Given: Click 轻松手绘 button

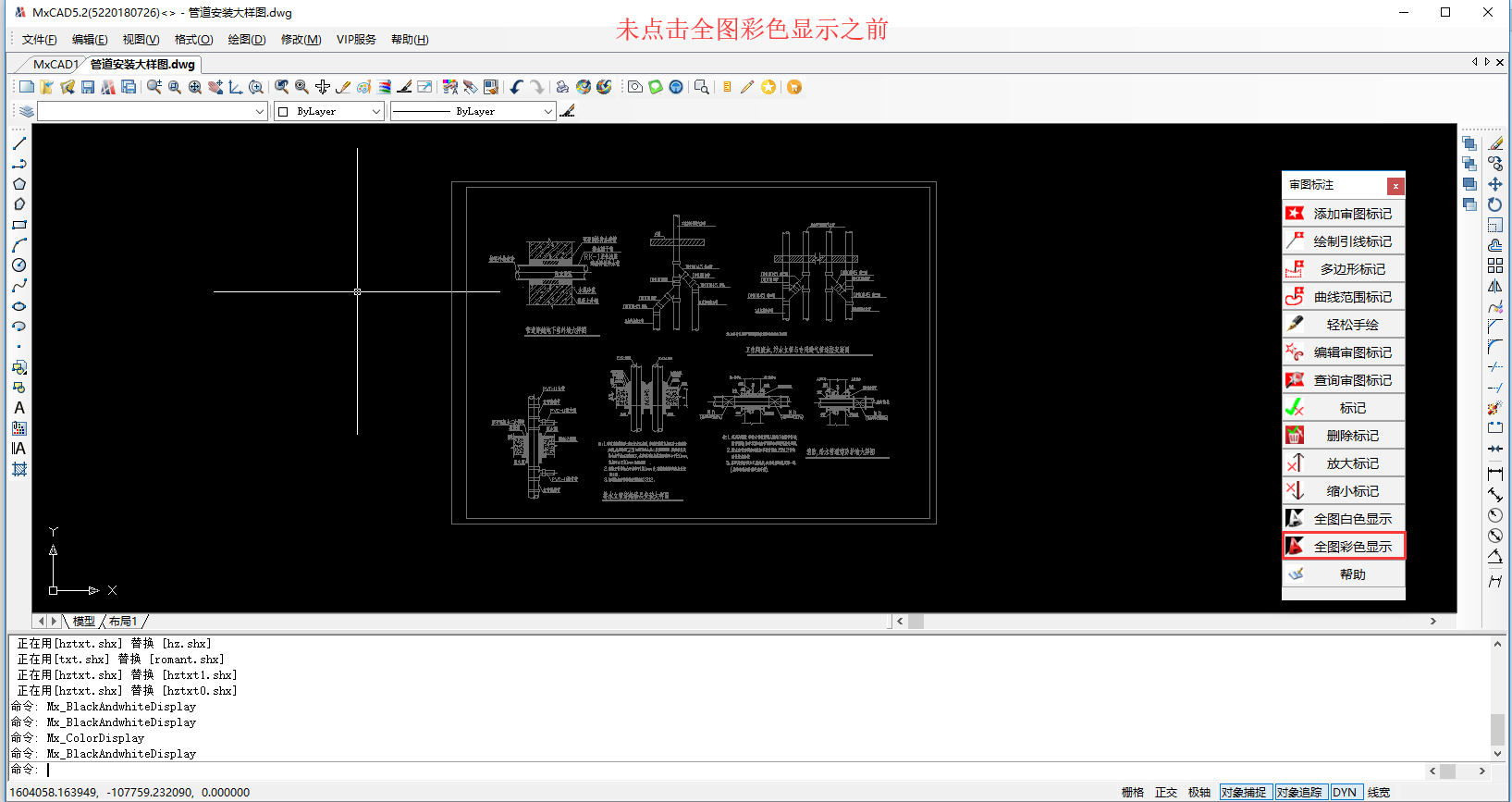Looking at the screenshot, I should 1344,325.
